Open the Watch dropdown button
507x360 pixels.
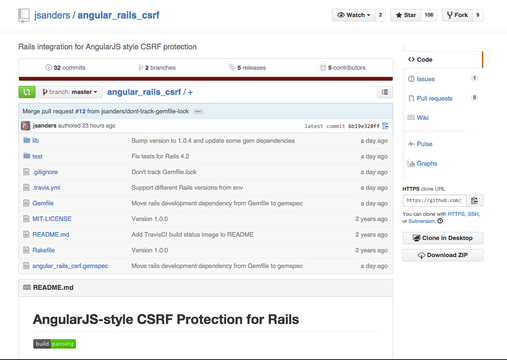(354, 15)
